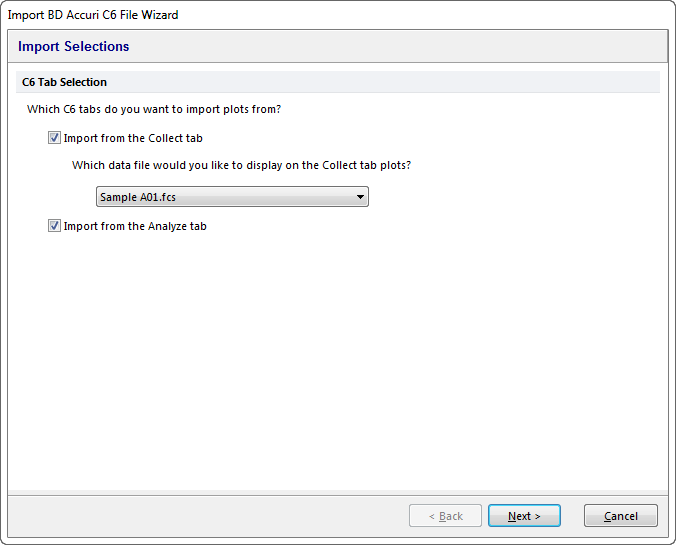Image resolution: width=676 pixels, height=545 pixels.
Task: Click the Import BD Accuri C6 File Wizard title bar
Action: [x=93, y=14]
